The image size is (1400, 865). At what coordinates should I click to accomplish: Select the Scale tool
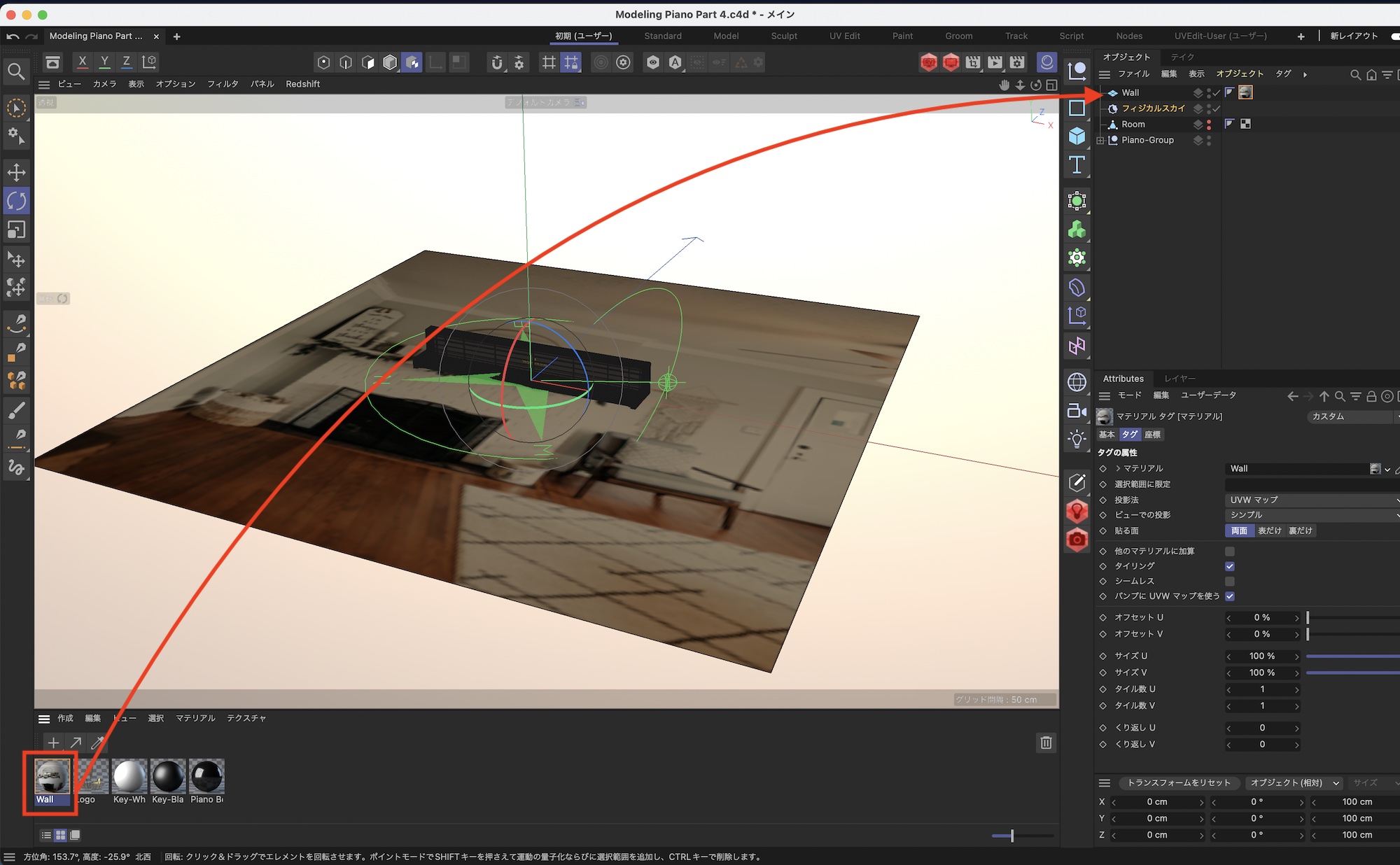click(x=16, y=230)
